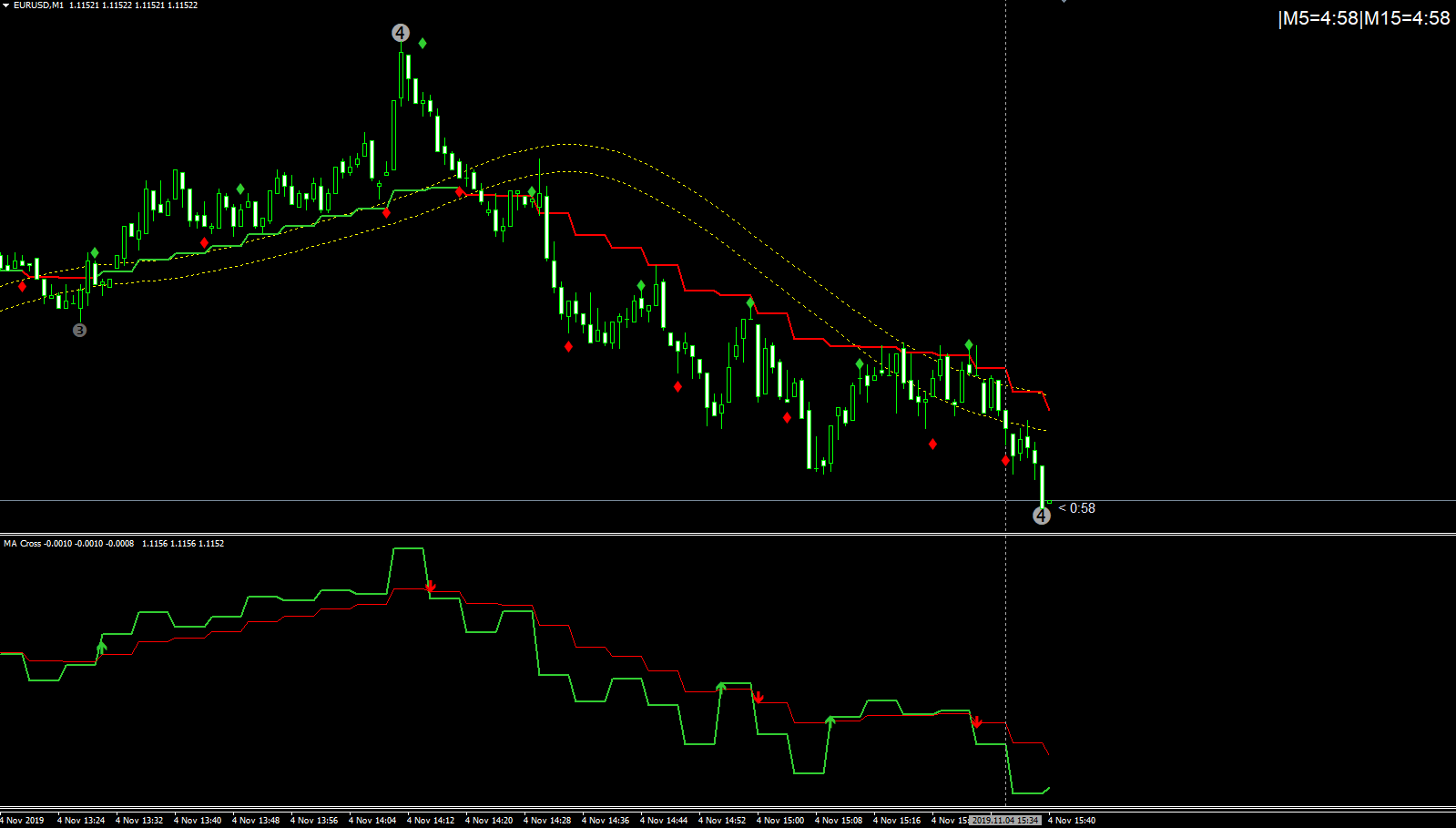1456x828 pixels.
Task: Click the 4 Nov 15:40 time axis label
Action: point(1072,820)
